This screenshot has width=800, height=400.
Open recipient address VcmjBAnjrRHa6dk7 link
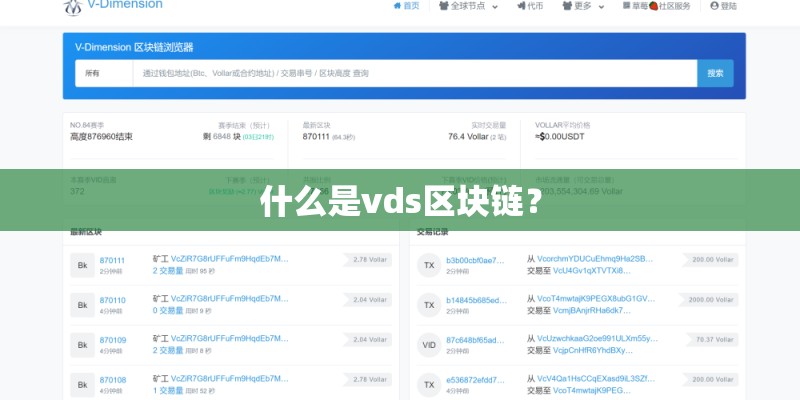click(592, 311)
